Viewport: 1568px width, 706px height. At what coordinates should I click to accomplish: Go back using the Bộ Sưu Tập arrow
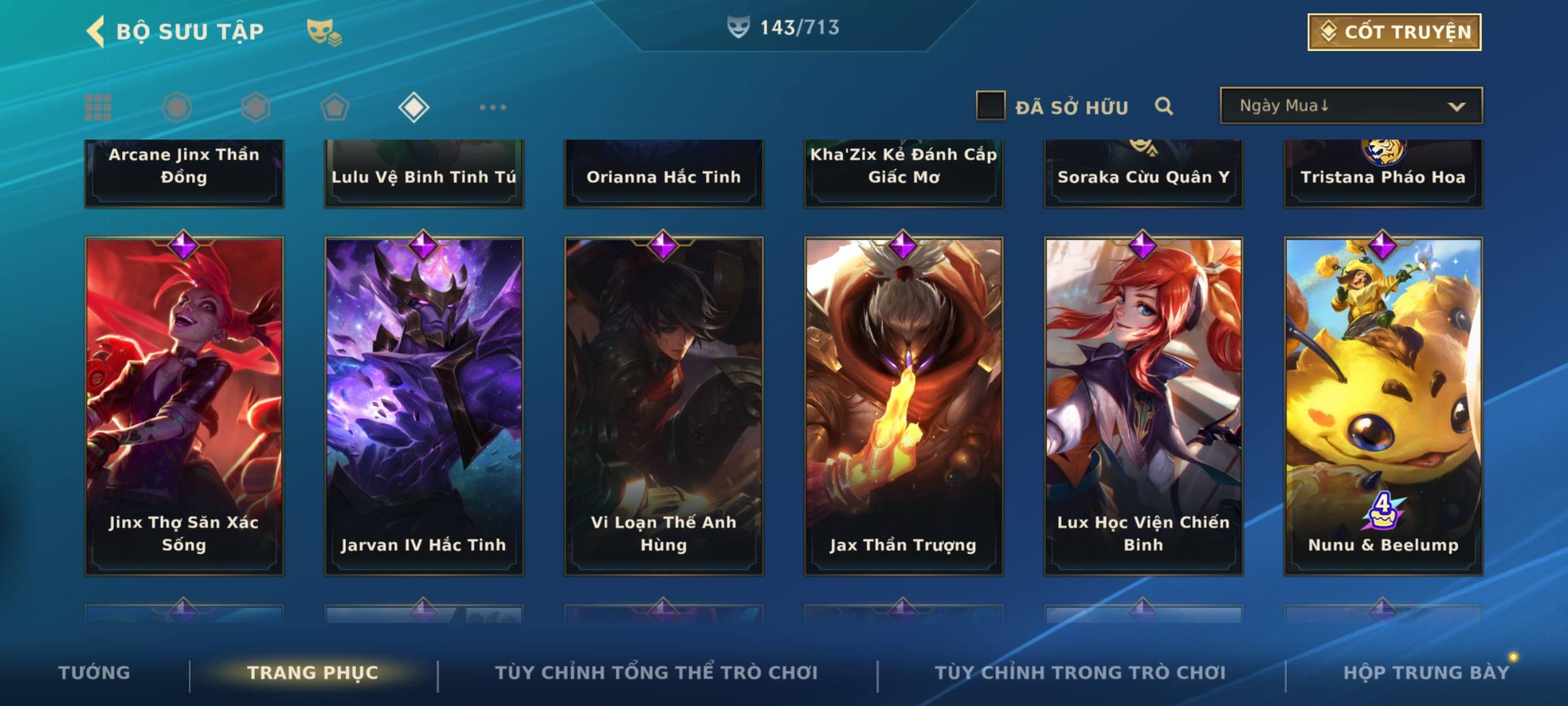pos(95,31)
